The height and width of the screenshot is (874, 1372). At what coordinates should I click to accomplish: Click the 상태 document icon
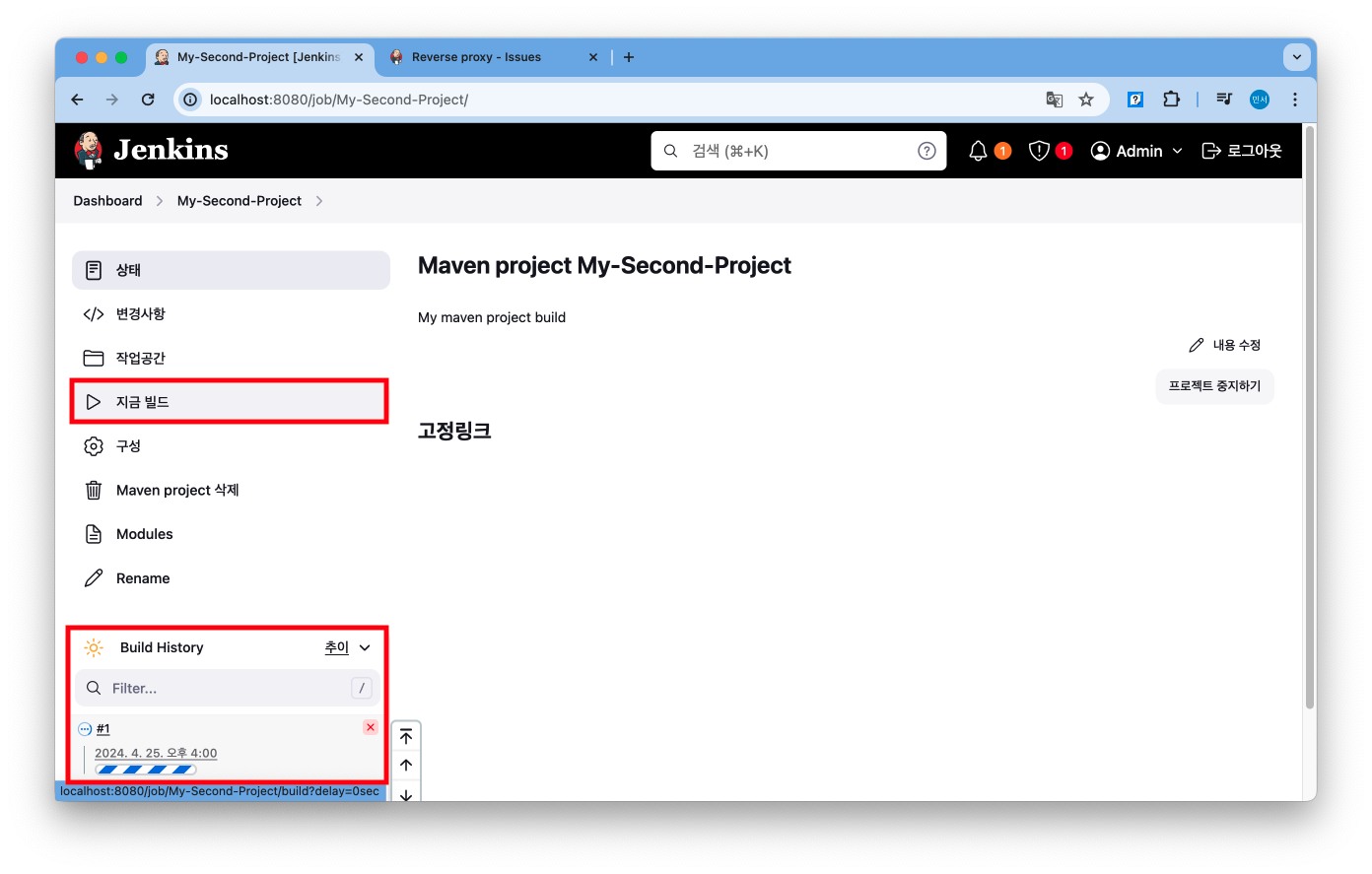94,270
